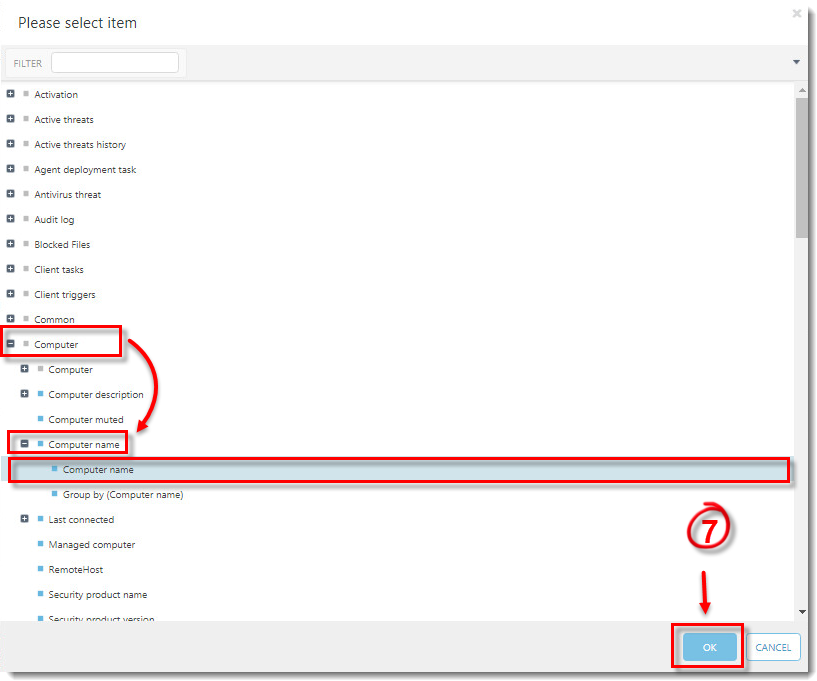Select the Audit log item
The image size is (817, 681).
click(54, 219)
